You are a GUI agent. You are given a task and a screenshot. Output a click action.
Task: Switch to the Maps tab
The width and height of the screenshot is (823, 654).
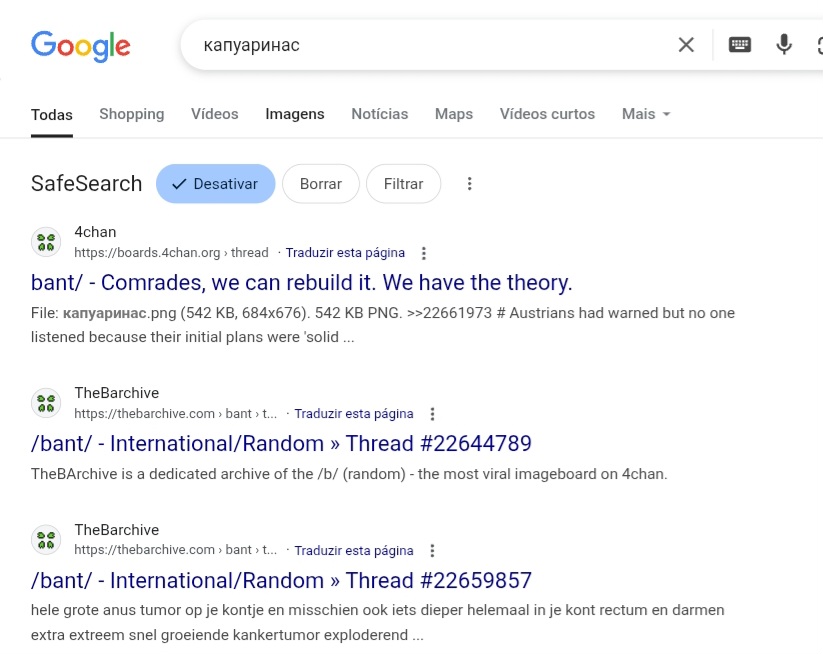coord(453,114)
